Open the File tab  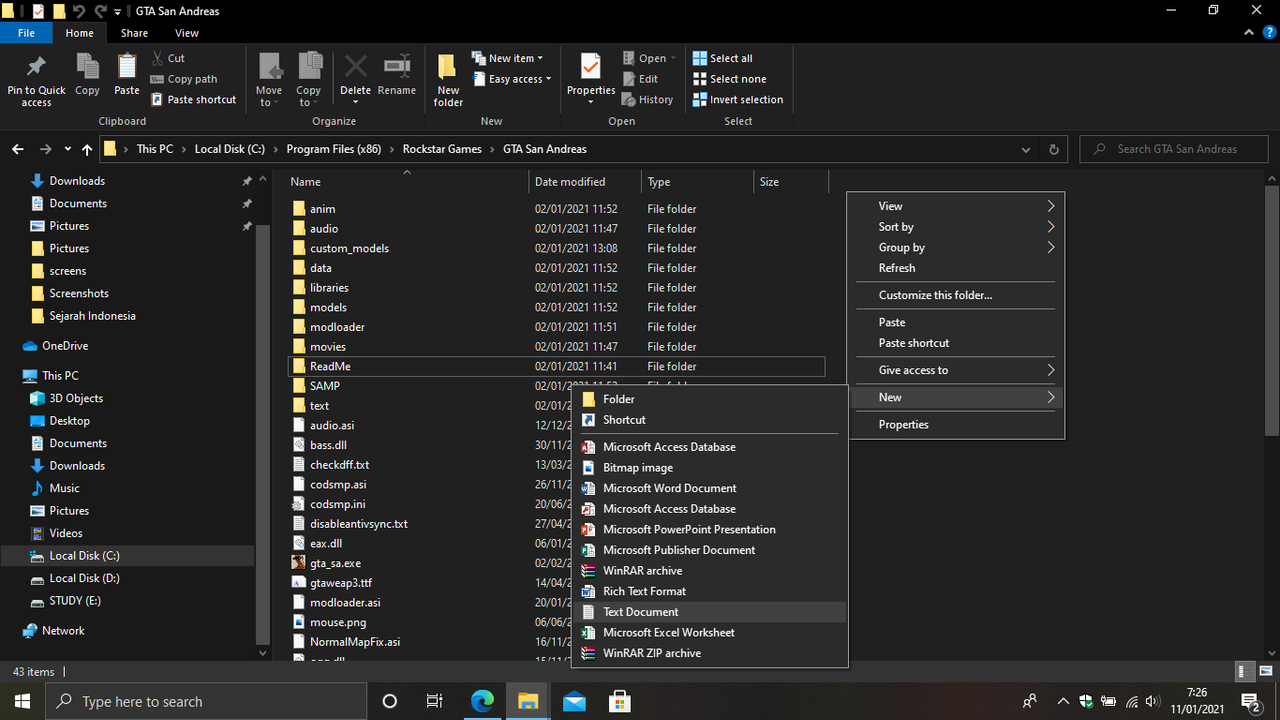[26, 33]
